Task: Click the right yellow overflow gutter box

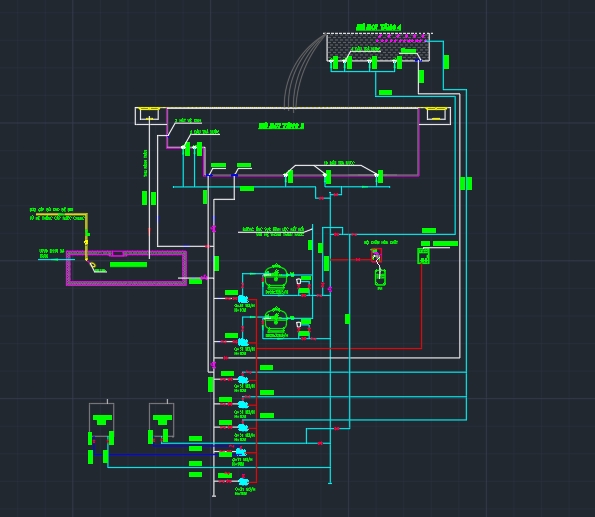Action: pyautogui.click(x=436, y=114)
